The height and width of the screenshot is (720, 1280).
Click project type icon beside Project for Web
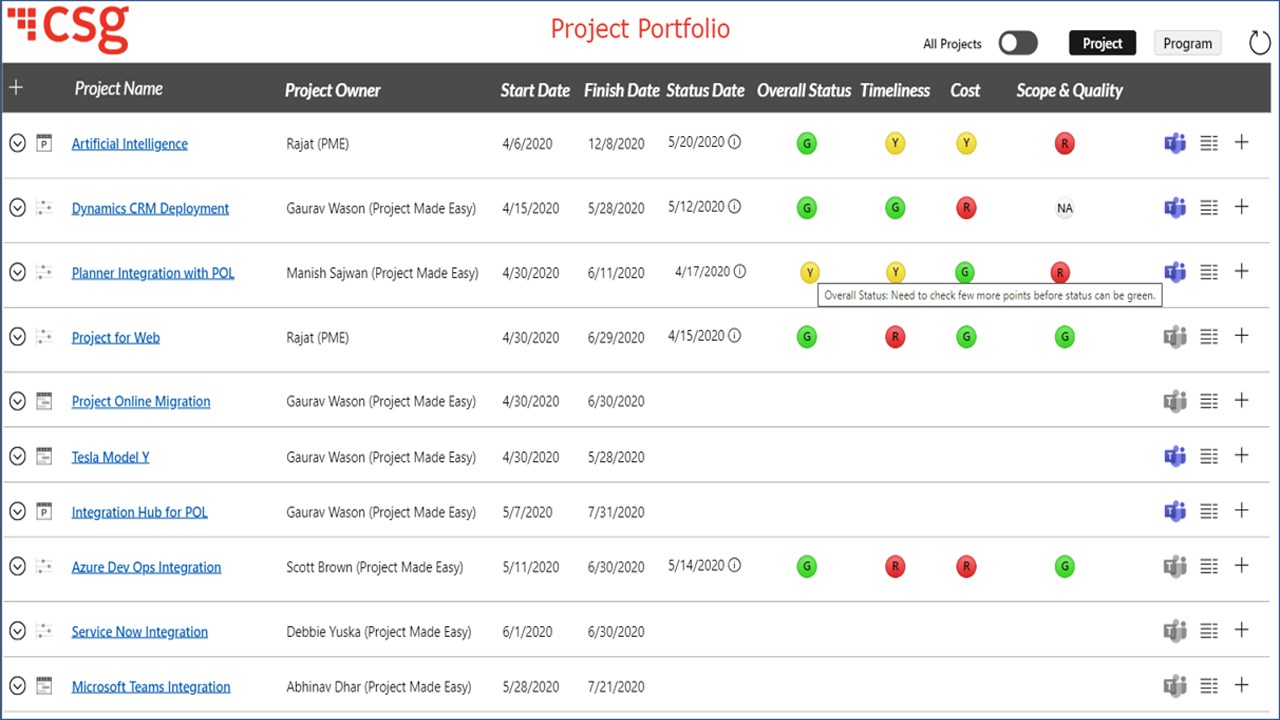pyautogui.click(x=43, y=337)
